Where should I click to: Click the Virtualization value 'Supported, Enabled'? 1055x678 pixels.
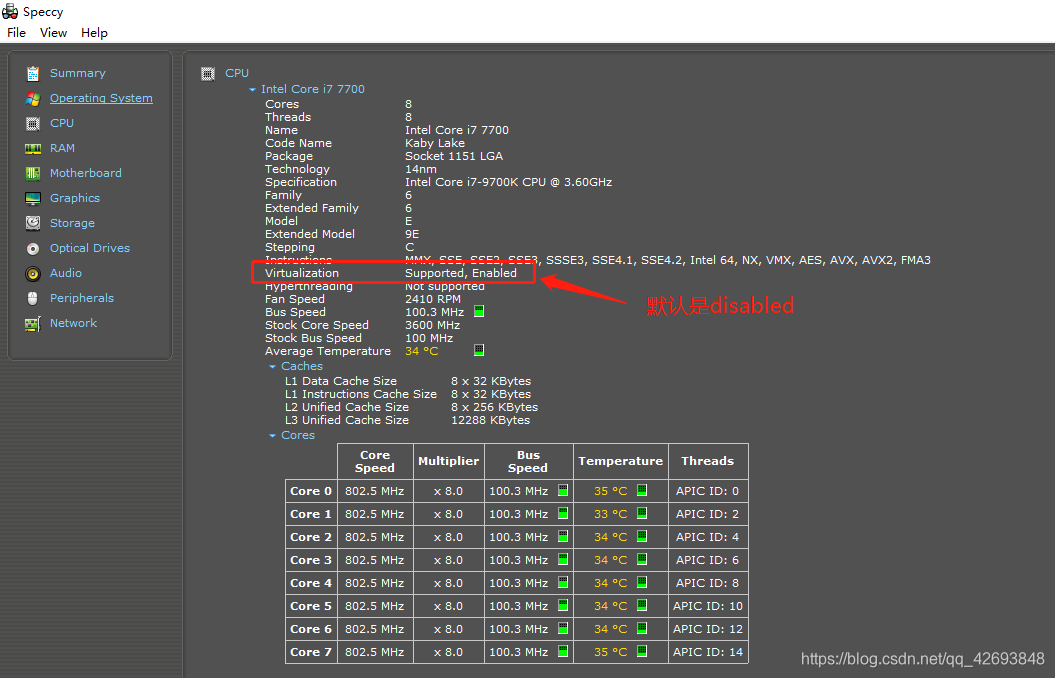[461, 273]
